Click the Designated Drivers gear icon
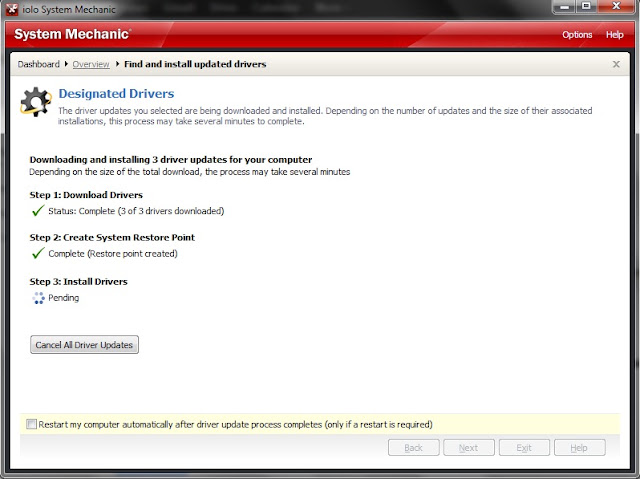The image size is (640, 479). (36, 102)
